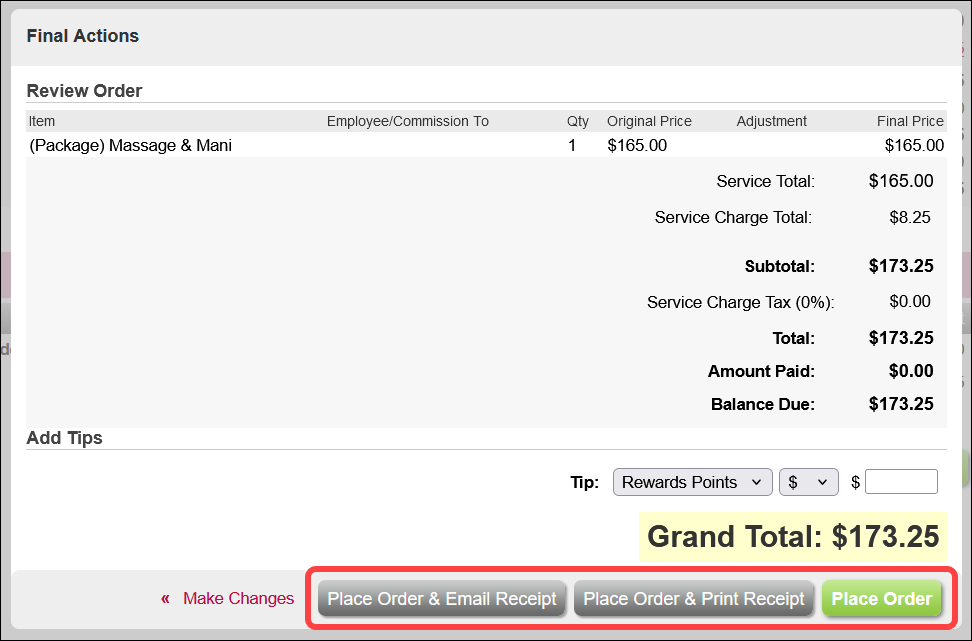Open the $ tip type dropdown
The image size is (972, 641).
808,482
